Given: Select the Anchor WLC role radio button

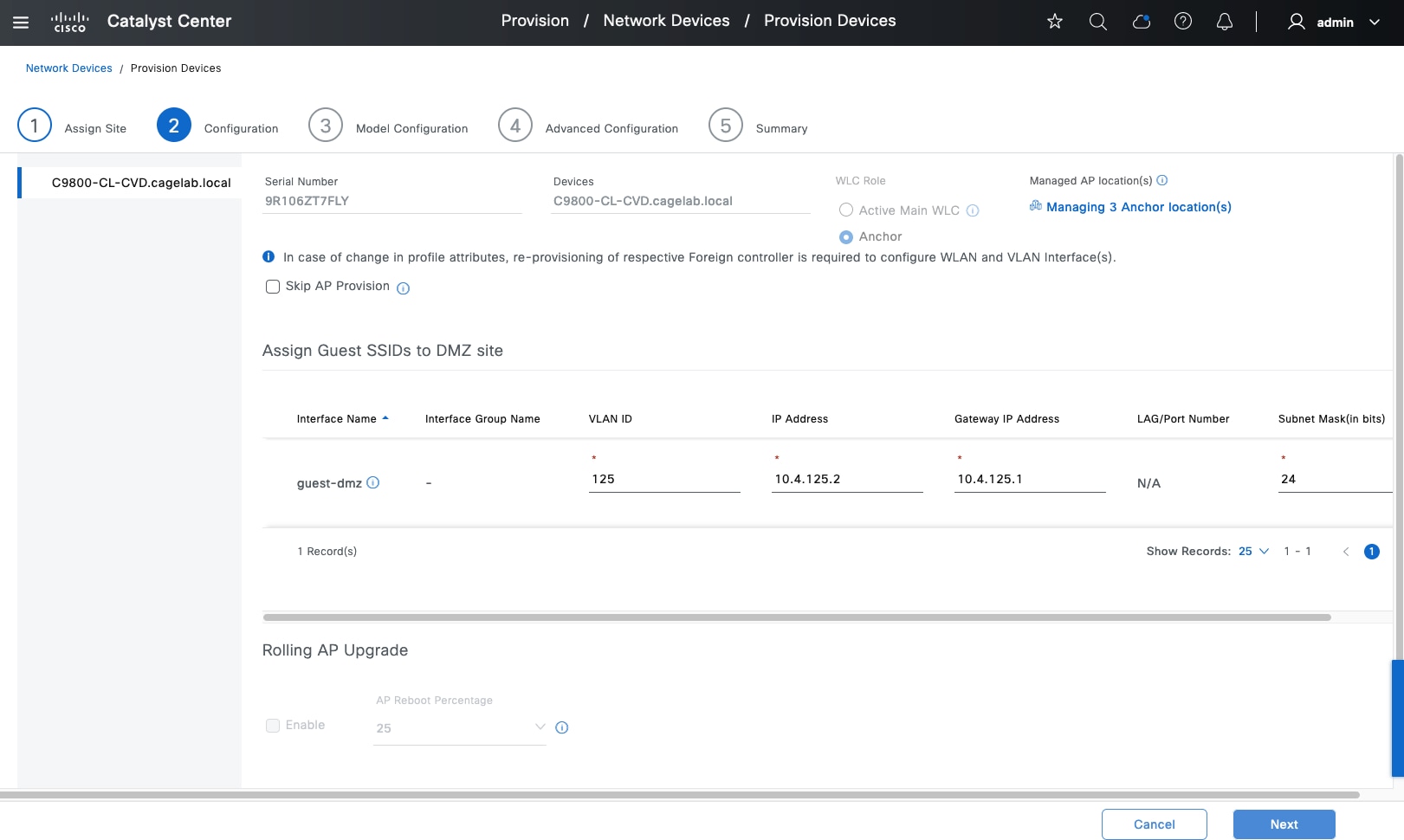Looking at the screenshot, I should (x=846, y=236).
